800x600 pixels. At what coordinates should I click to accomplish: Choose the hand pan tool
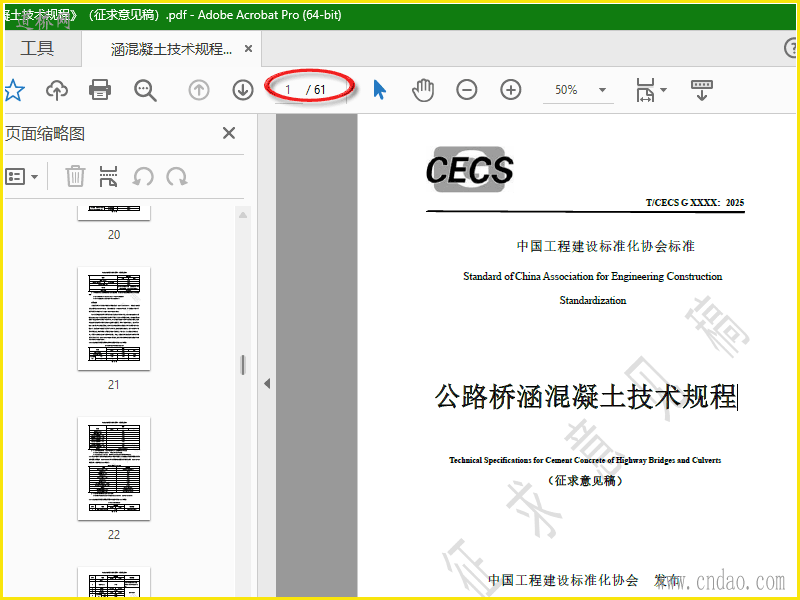click(423, 90)
